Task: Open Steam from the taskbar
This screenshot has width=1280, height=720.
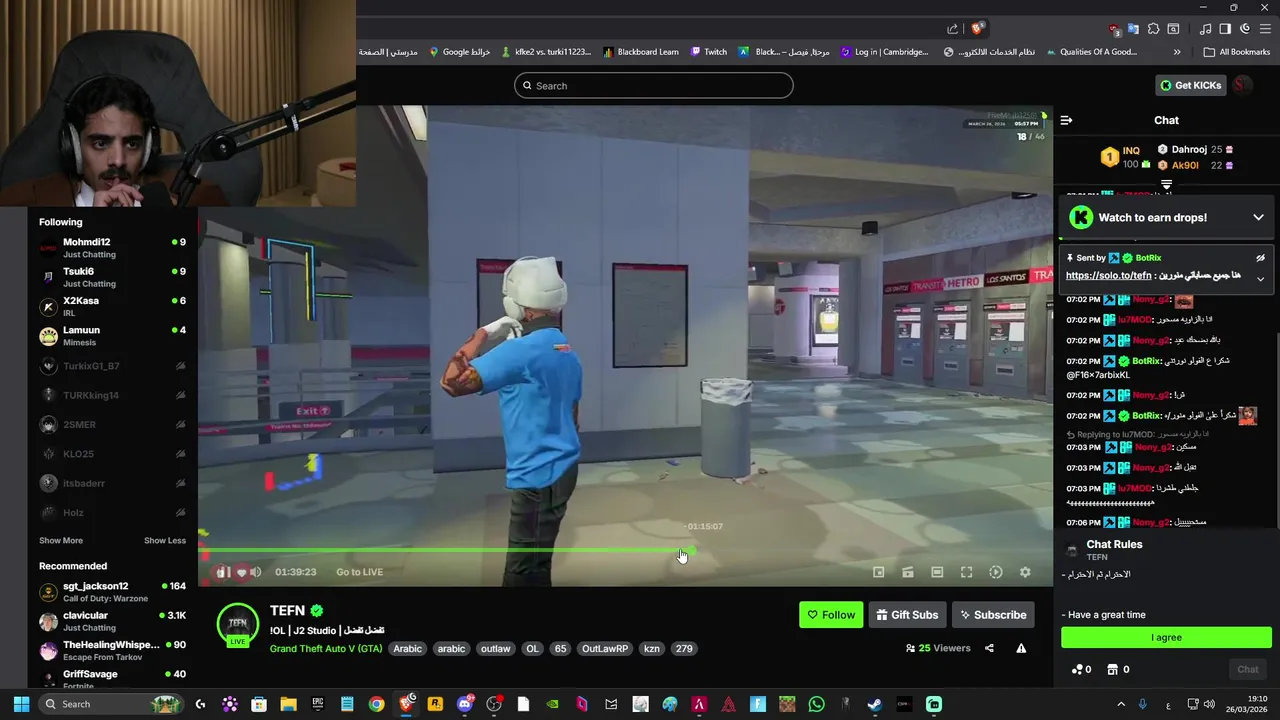Action: pyautogui.click(x=874, y=704)
